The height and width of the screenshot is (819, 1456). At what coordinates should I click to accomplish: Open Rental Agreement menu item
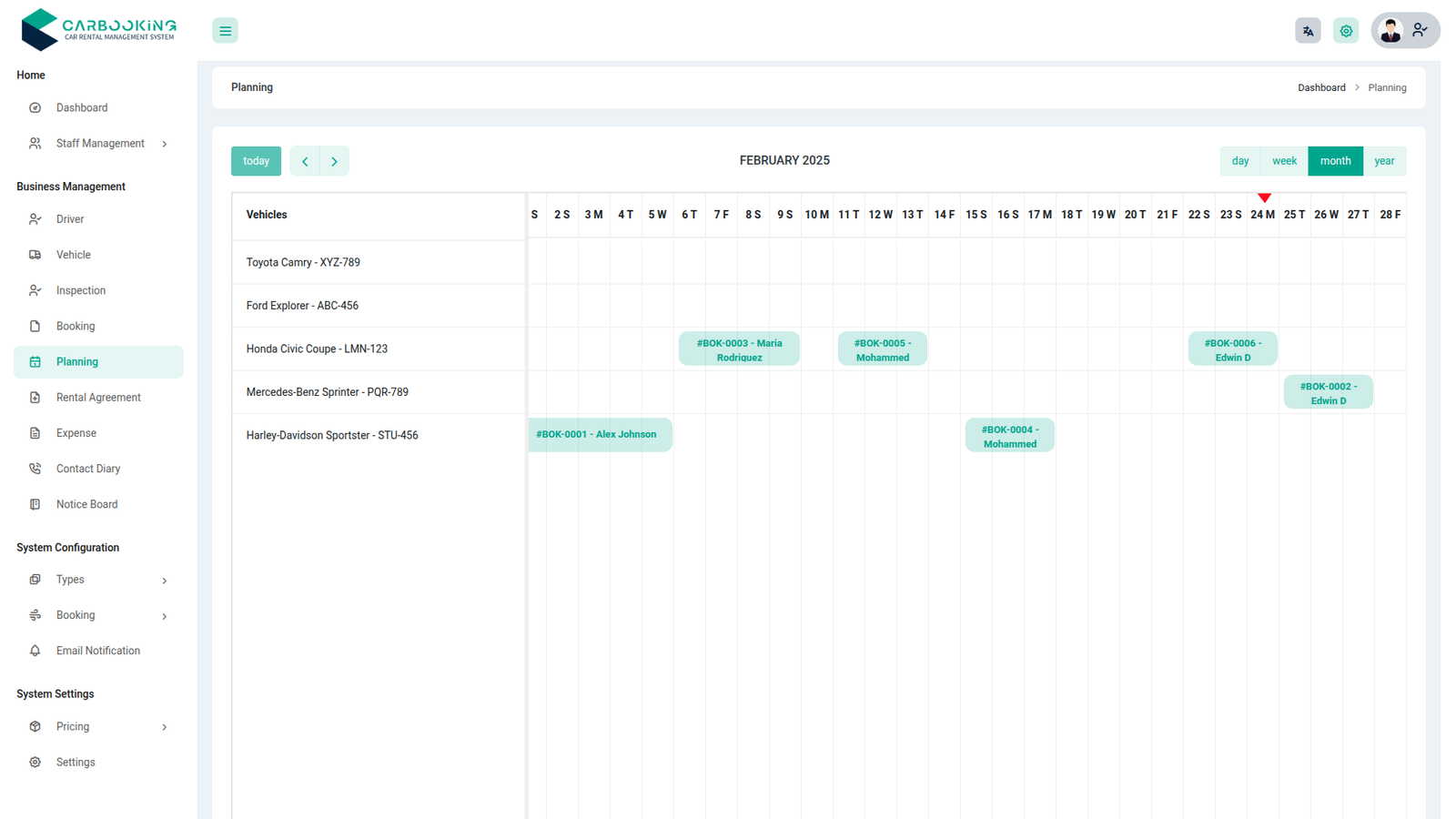click(x=98, y=398)
